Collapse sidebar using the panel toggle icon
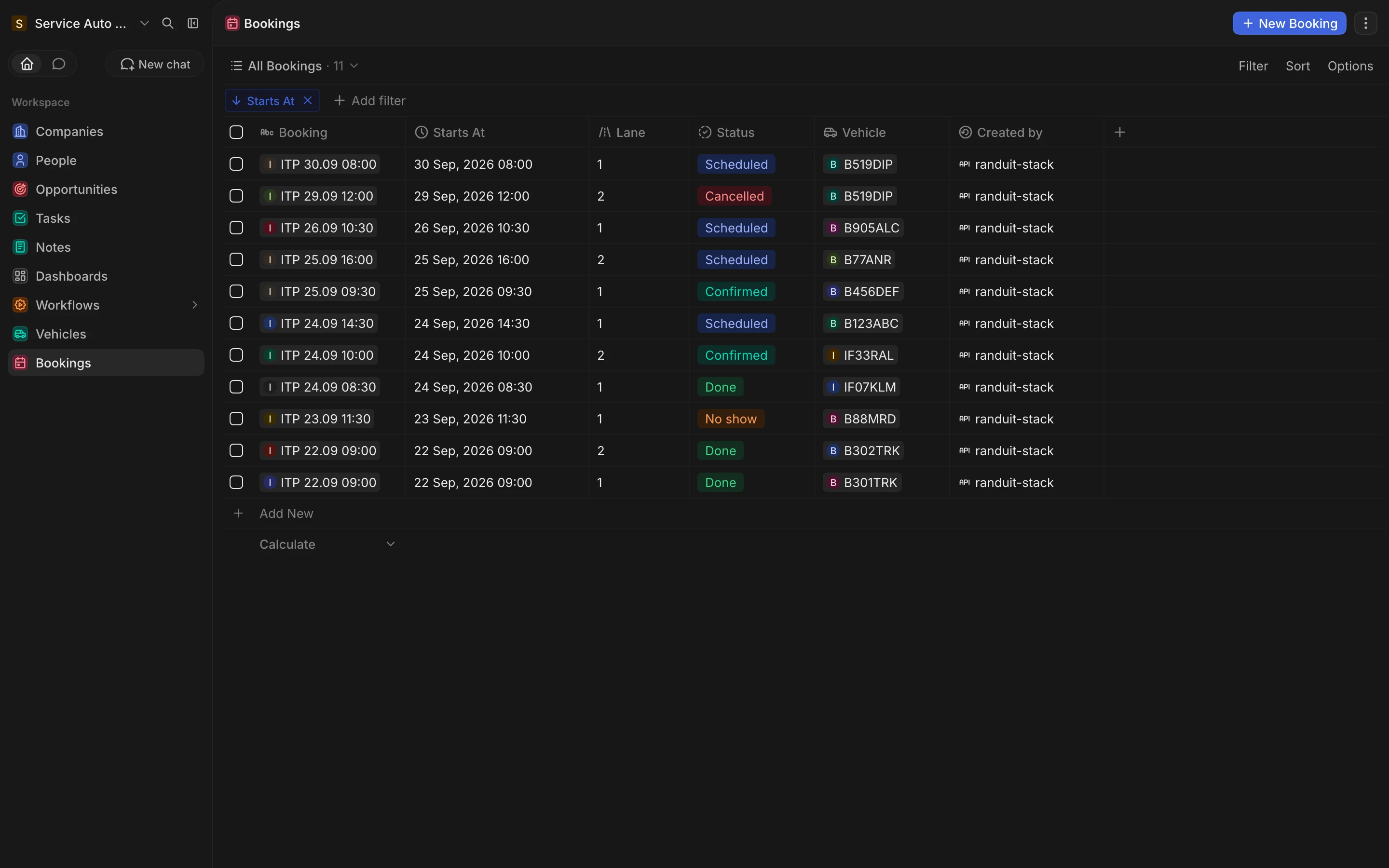This screenshot has width=1389, height=868. [x=193, y=24]
